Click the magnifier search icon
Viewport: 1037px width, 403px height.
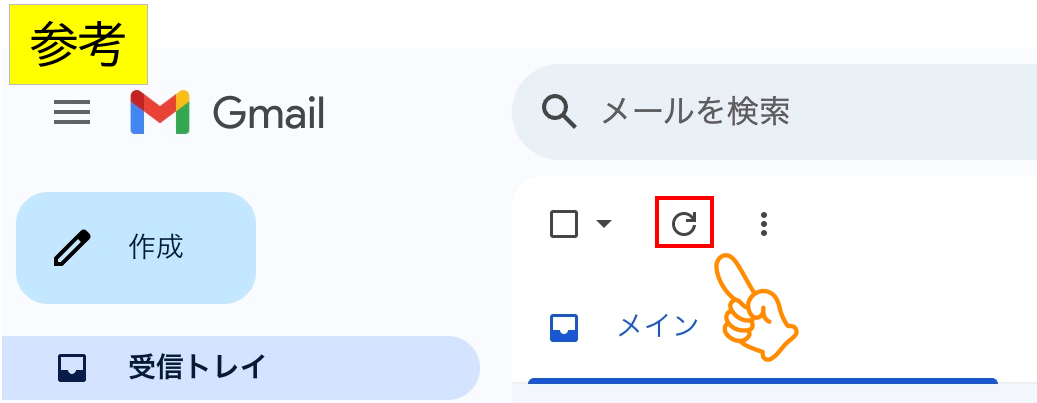point(560,111)
